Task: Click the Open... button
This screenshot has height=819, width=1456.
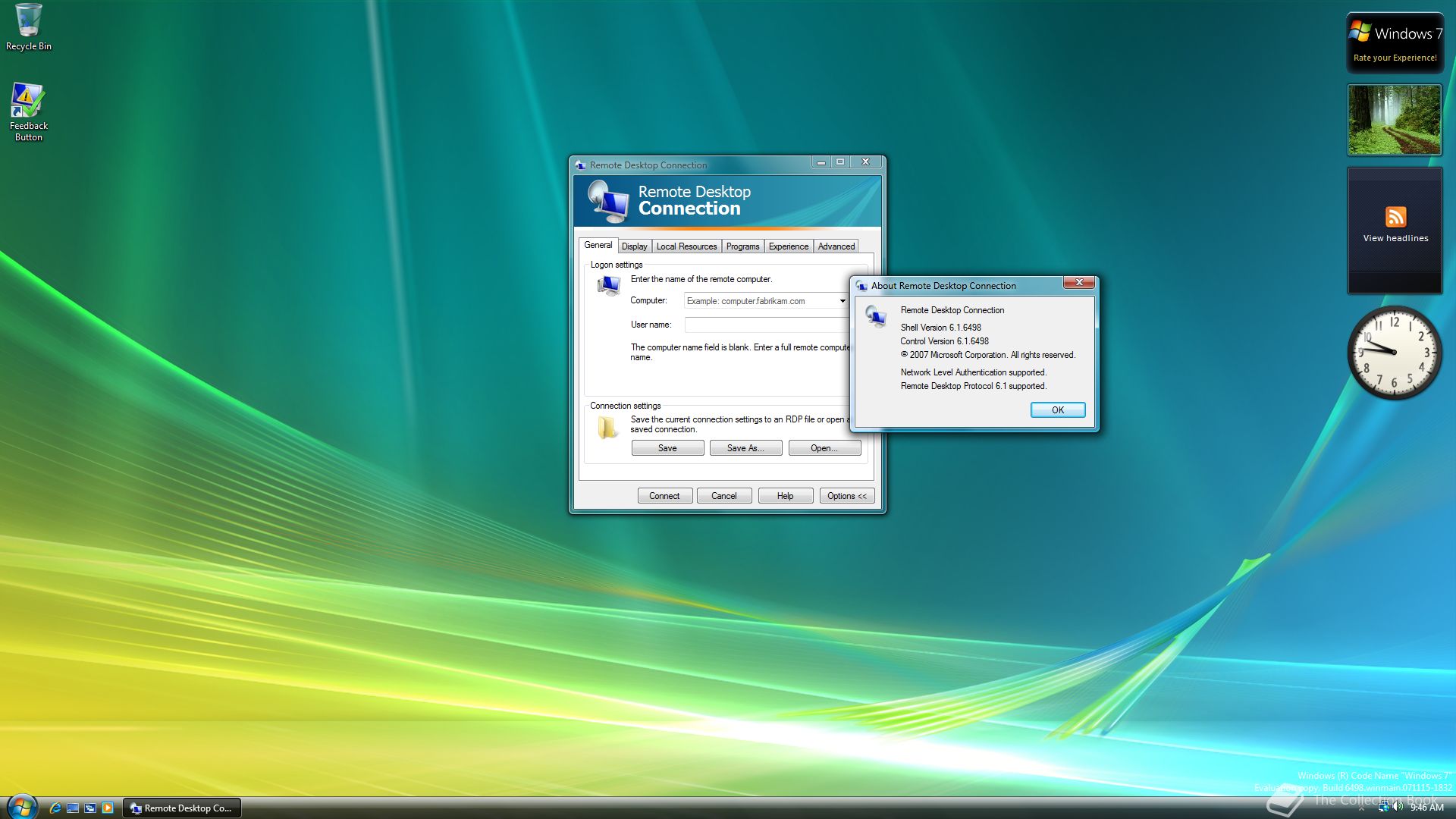Action: tap(824, 448)
